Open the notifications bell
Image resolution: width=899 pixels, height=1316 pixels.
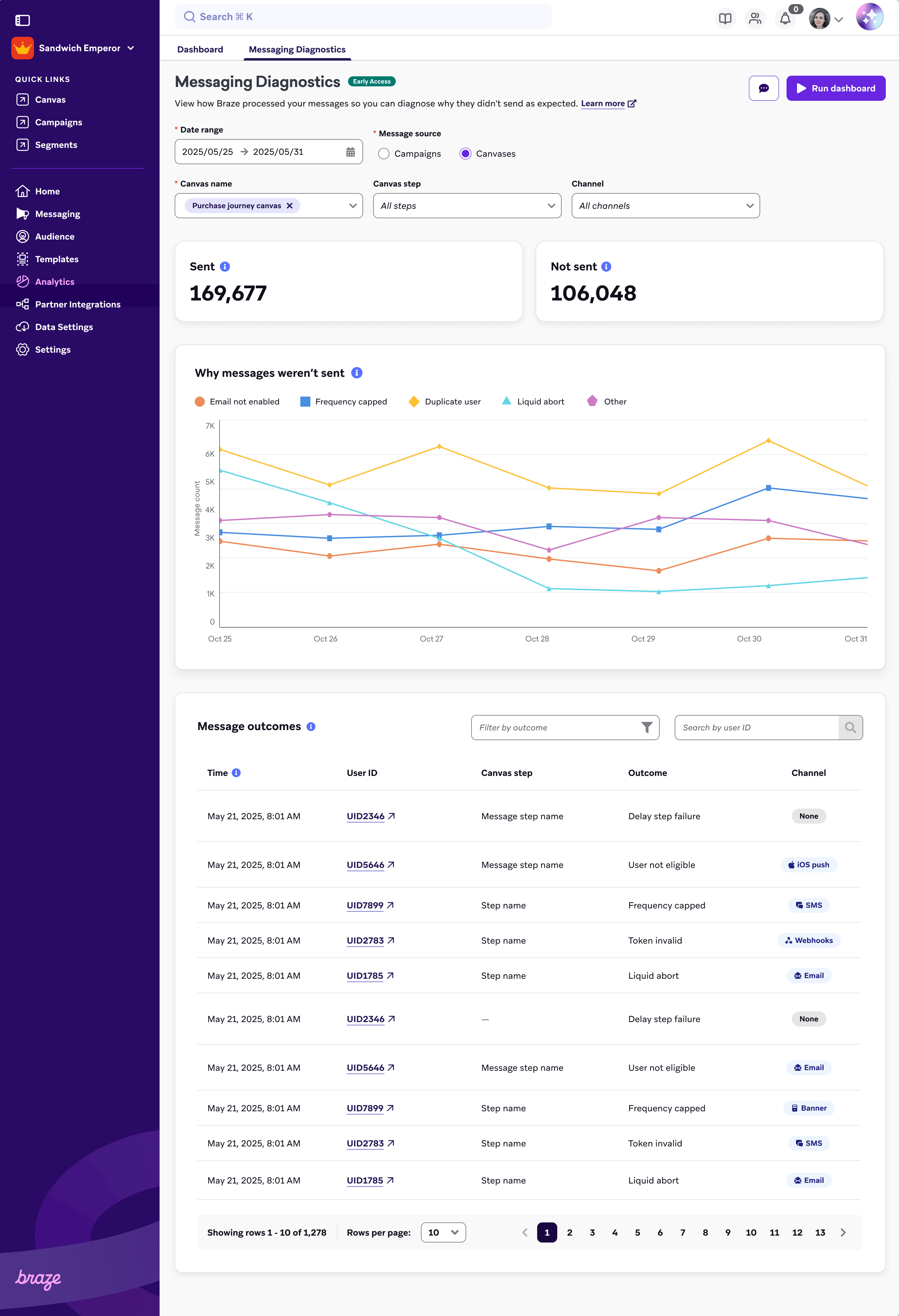tap(785, 19)
